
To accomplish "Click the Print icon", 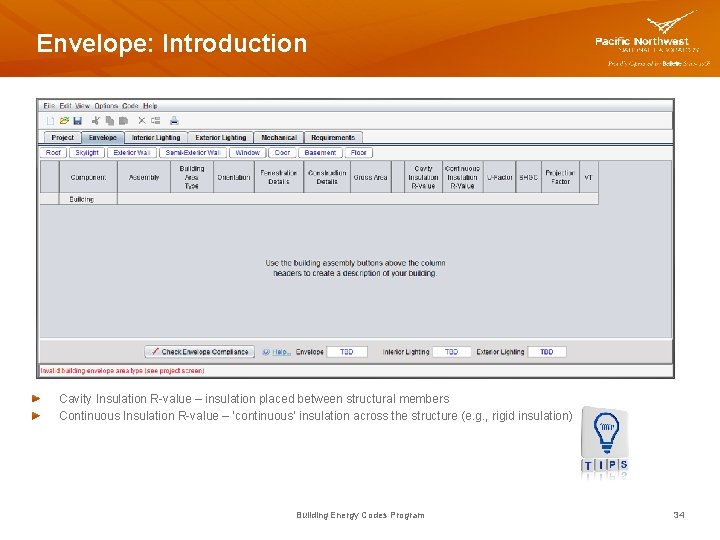I will [x=174, y=121].
